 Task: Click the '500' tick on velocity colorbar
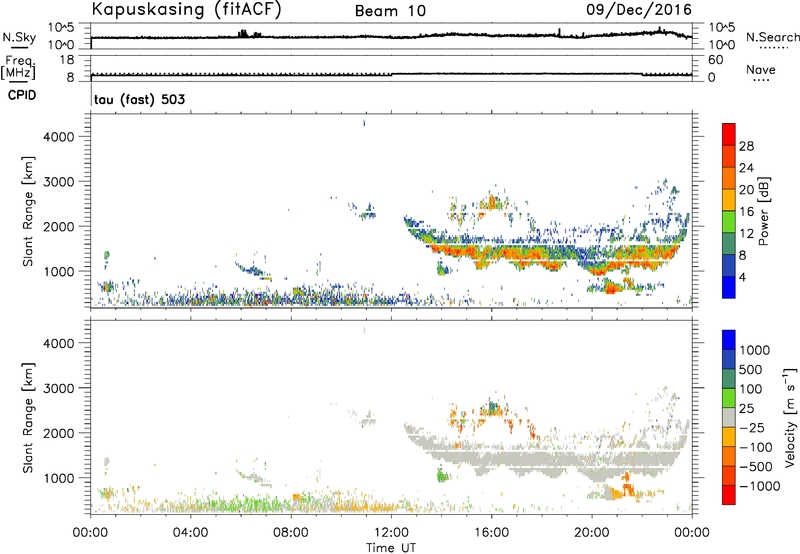pos(751,370)
